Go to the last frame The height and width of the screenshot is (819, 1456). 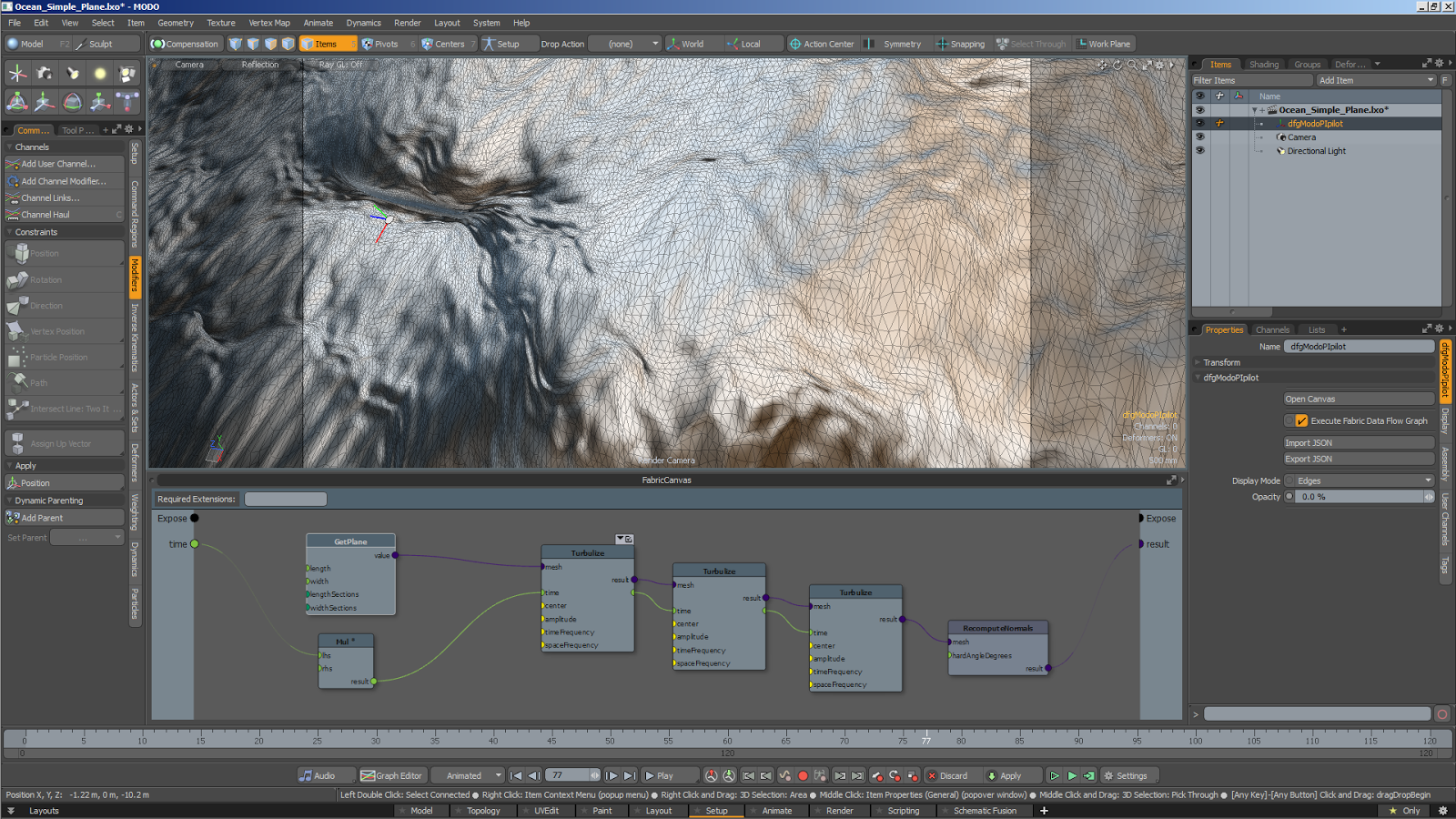[x=630, y=776]
